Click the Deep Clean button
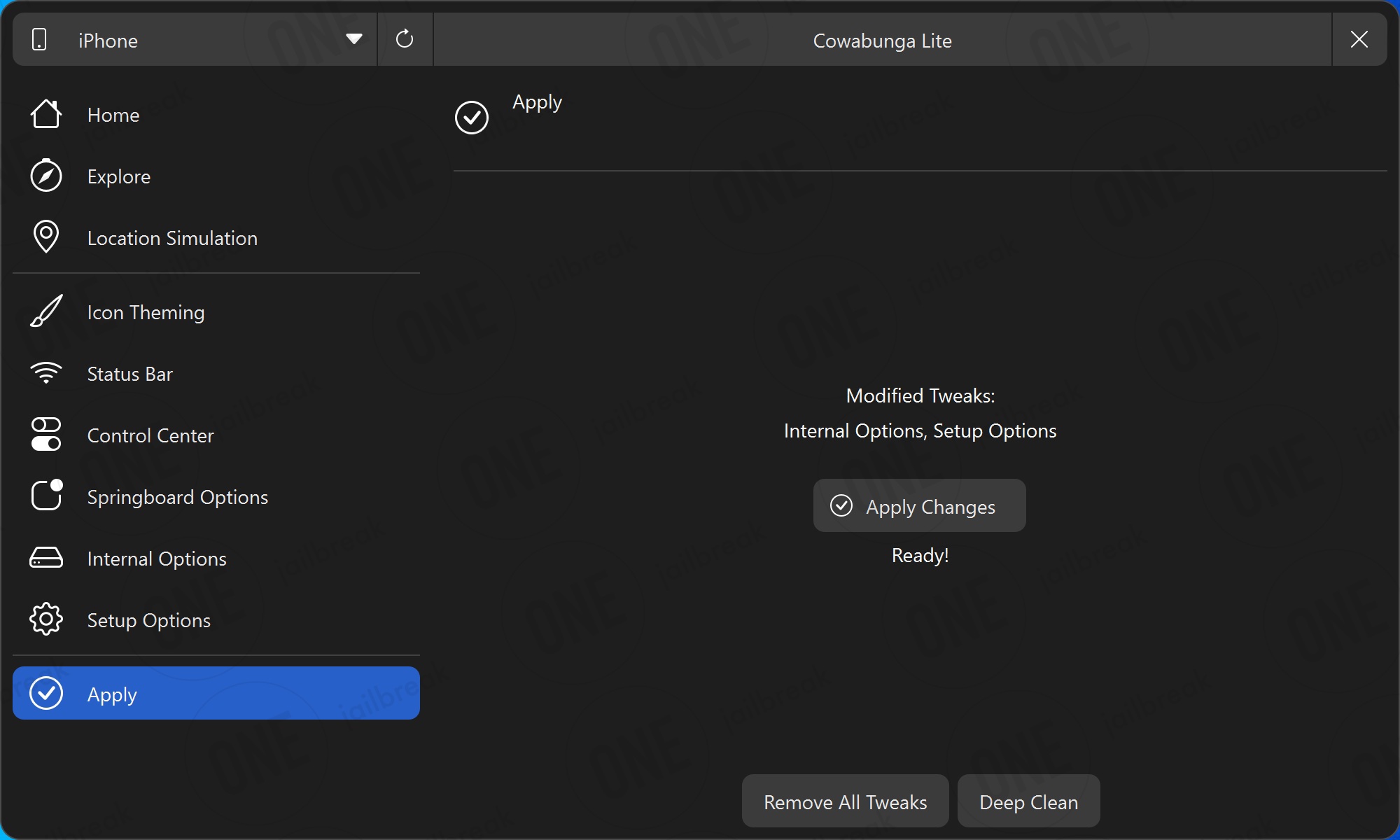 coord(1029,801)
